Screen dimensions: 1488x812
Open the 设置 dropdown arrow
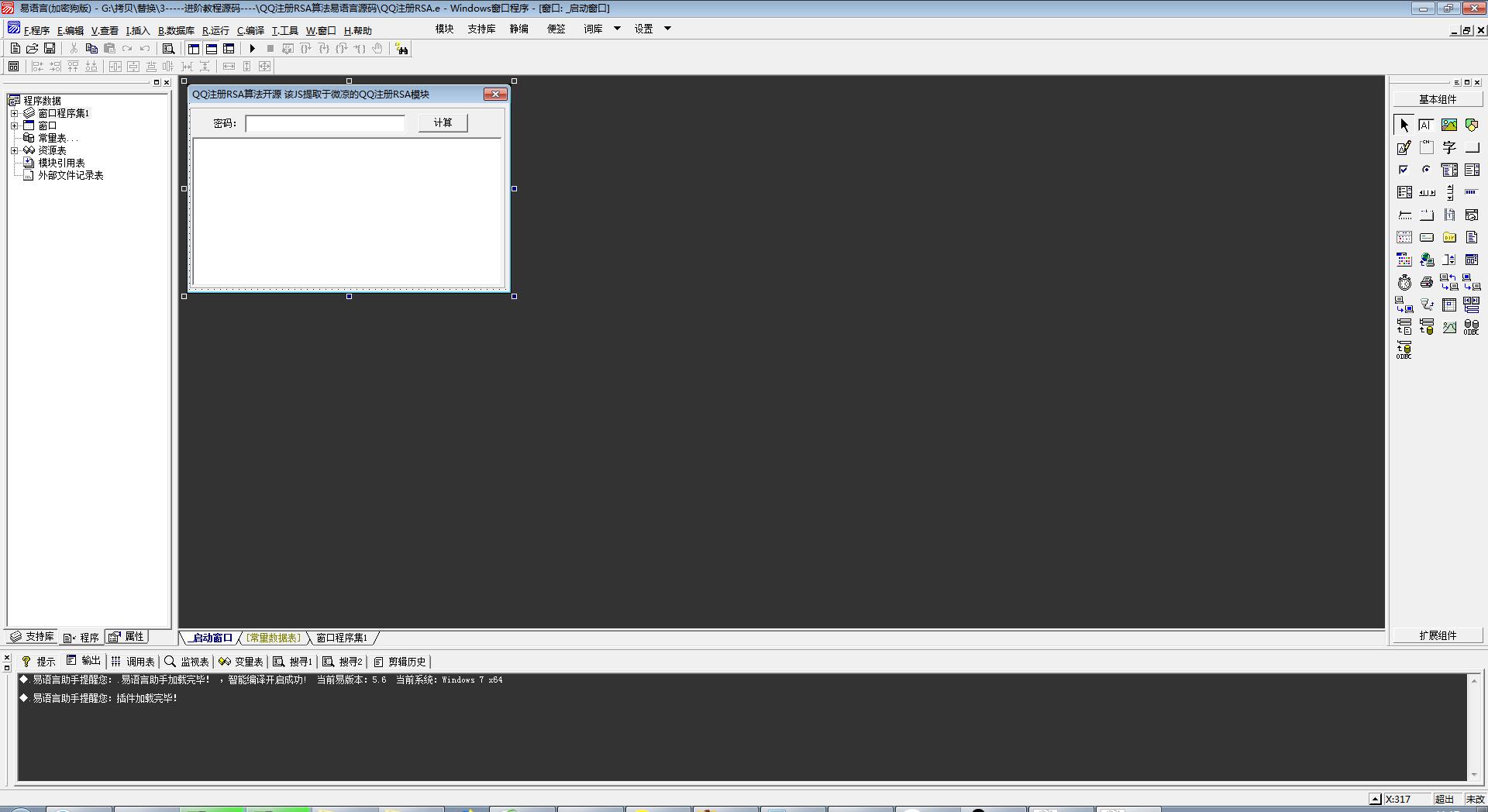point(667,29)
